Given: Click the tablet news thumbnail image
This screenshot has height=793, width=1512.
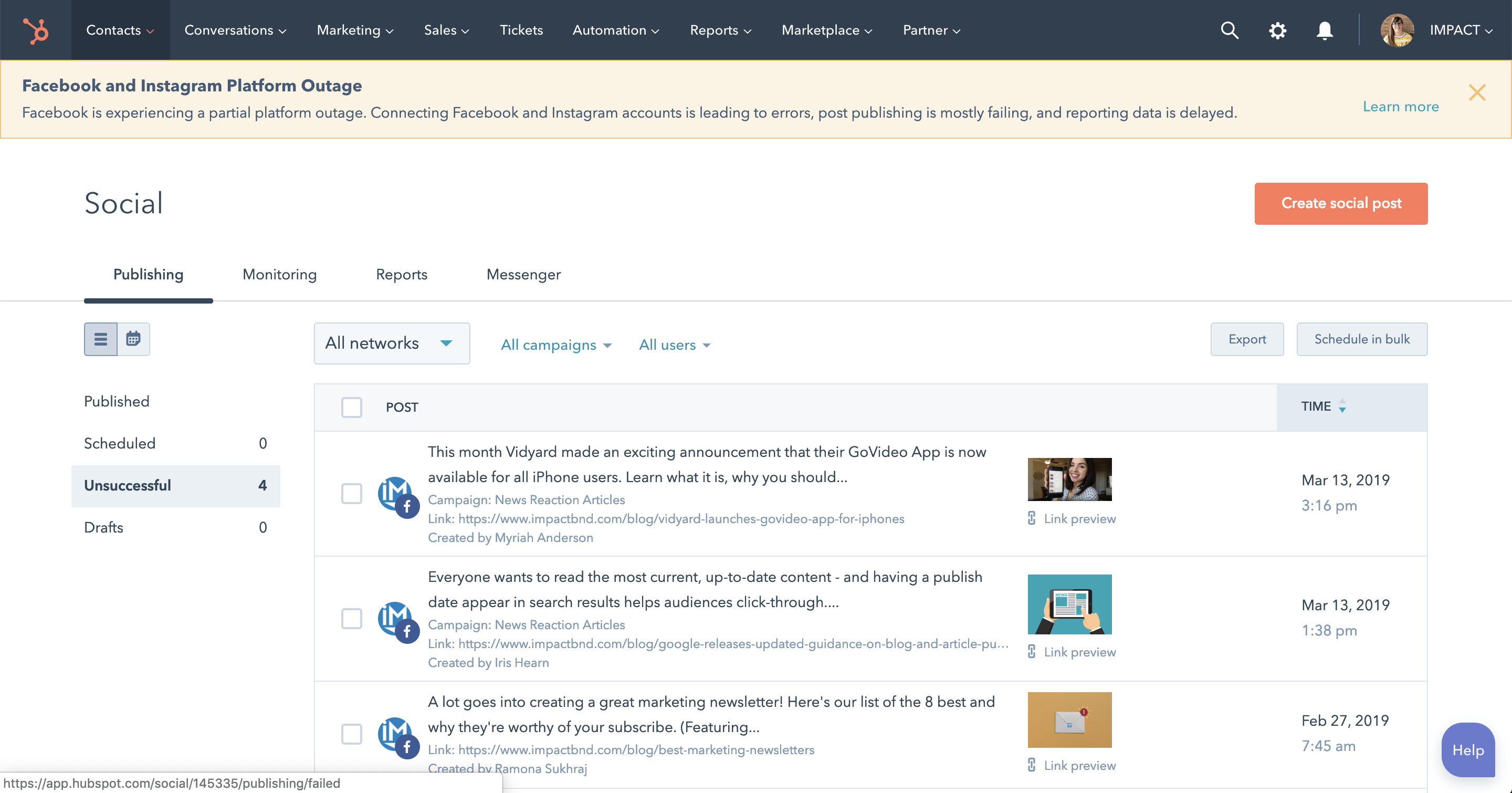Looking at the screenshot, I should pos(1069,604).
